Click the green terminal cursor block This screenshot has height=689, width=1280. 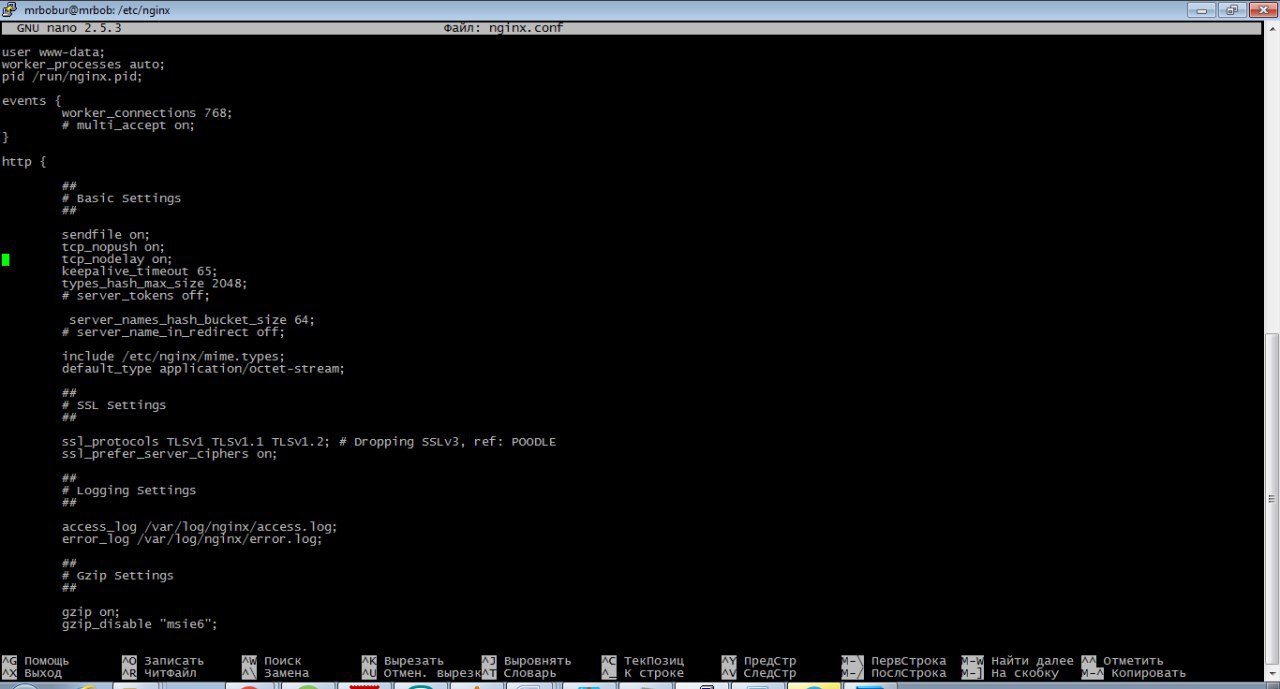tap(5, 259)
